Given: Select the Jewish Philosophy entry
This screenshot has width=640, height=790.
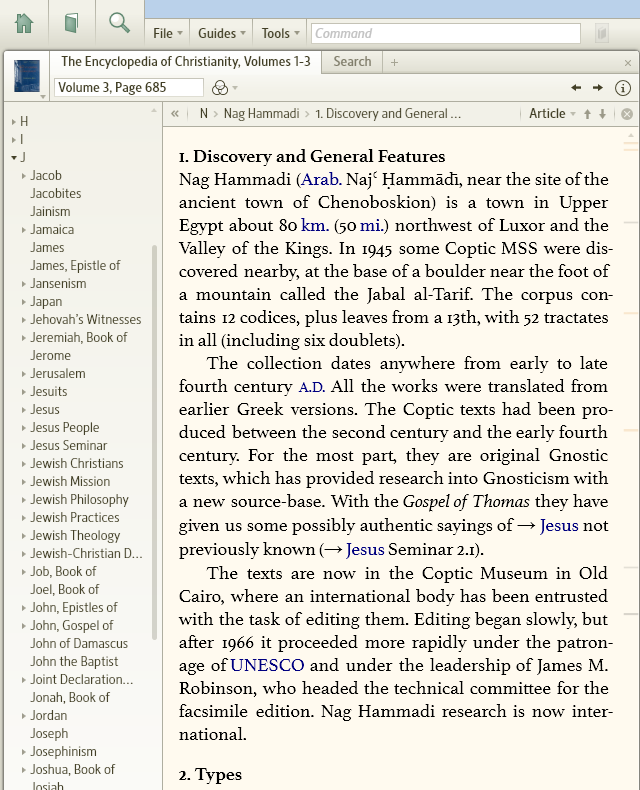Looking at the screenshot, I should tap(79, 500).
